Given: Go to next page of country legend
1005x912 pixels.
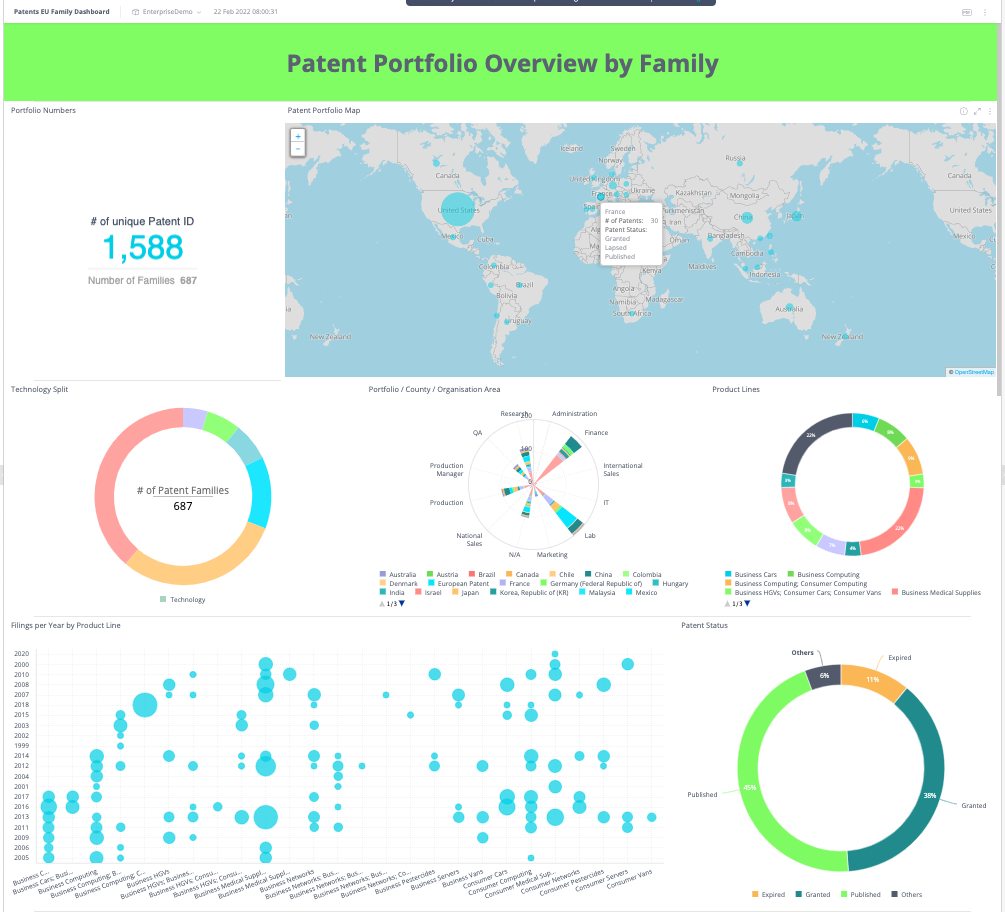Looking at the screenshot, I should [x=402, y=604].
